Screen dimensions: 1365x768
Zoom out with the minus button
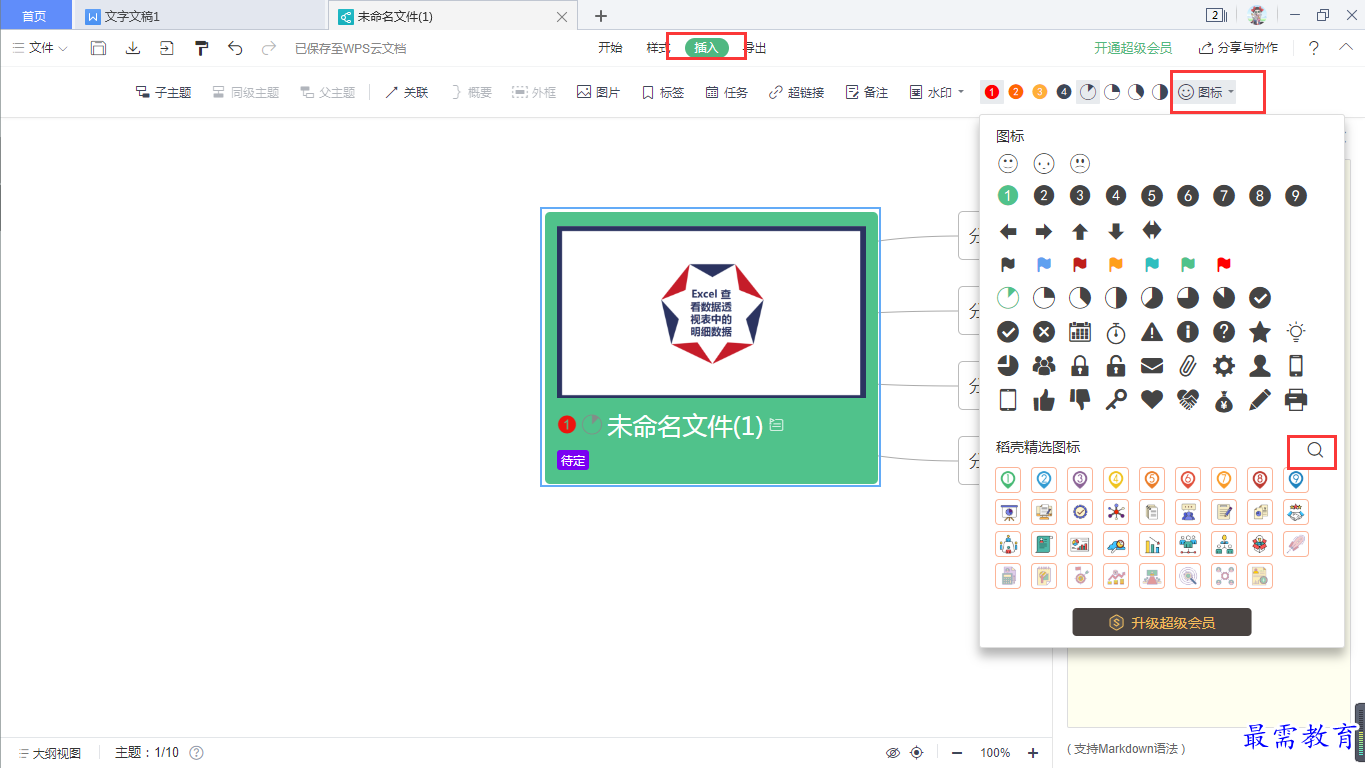(x=957, y=753)
